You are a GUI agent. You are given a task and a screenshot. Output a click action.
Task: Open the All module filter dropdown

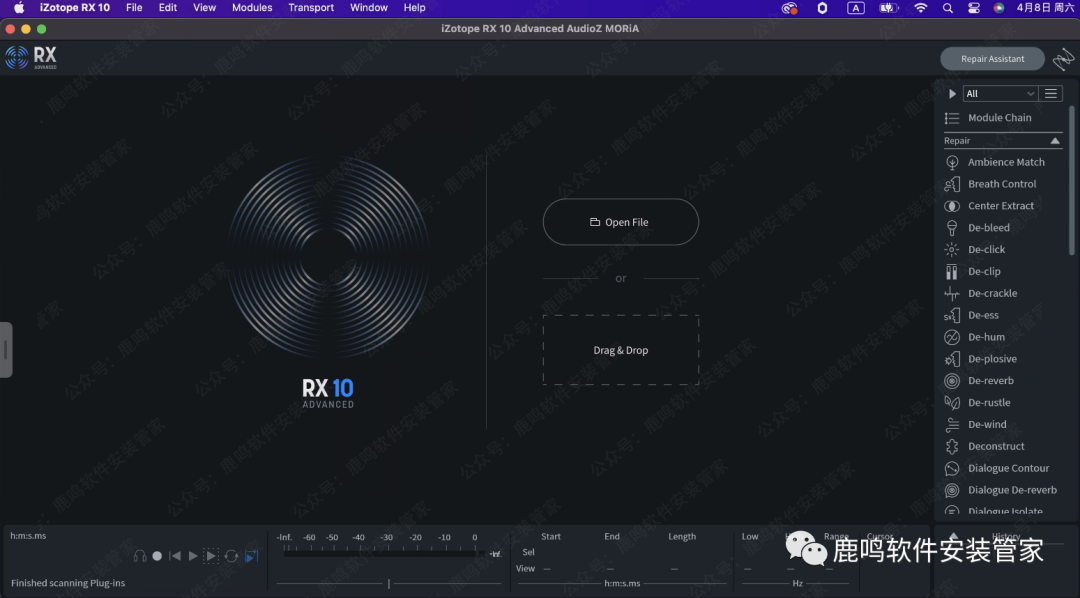(x=999, y=94)
